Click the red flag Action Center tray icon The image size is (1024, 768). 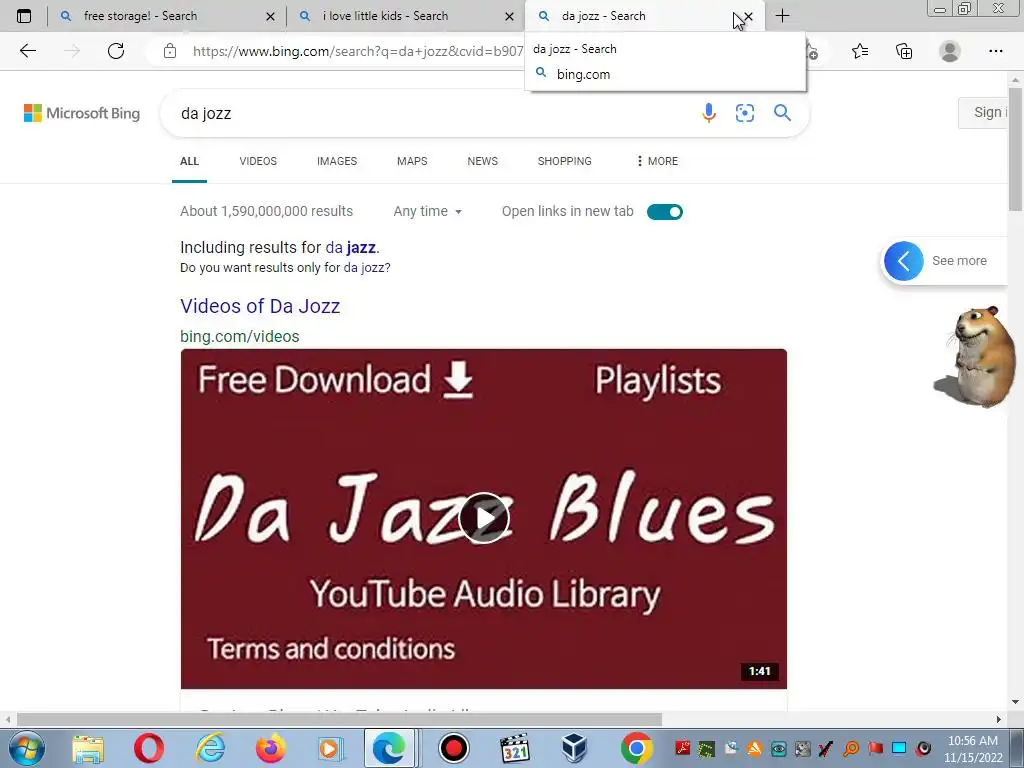click(875, 748)
